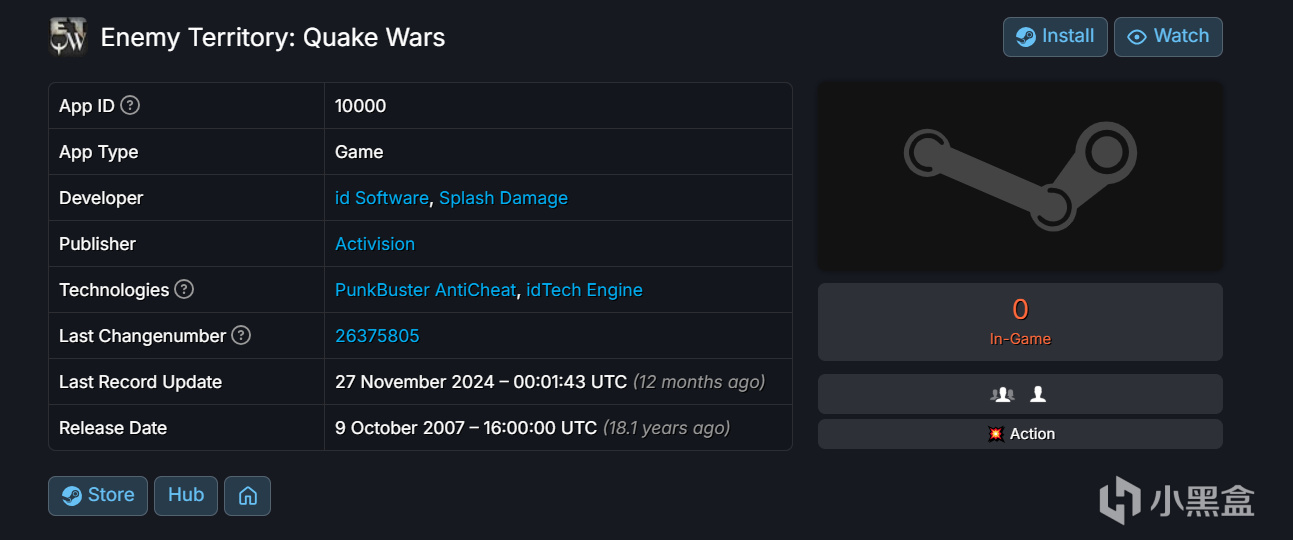This screenshot has width=1293, height=540.
Task: Go to the Hub button
Action: (186, 496)
